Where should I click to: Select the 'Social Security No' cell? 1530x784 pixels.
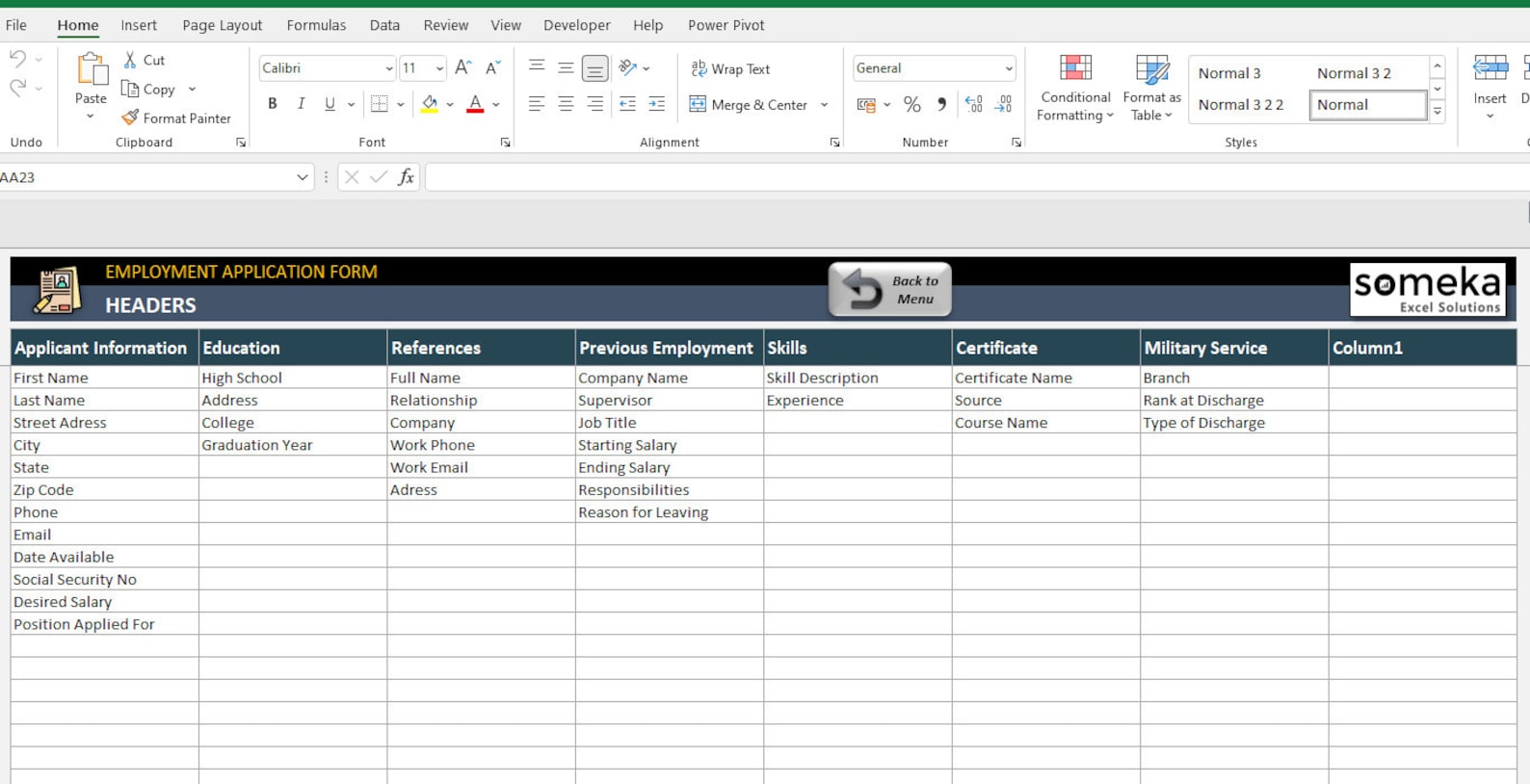pos(104,579)
